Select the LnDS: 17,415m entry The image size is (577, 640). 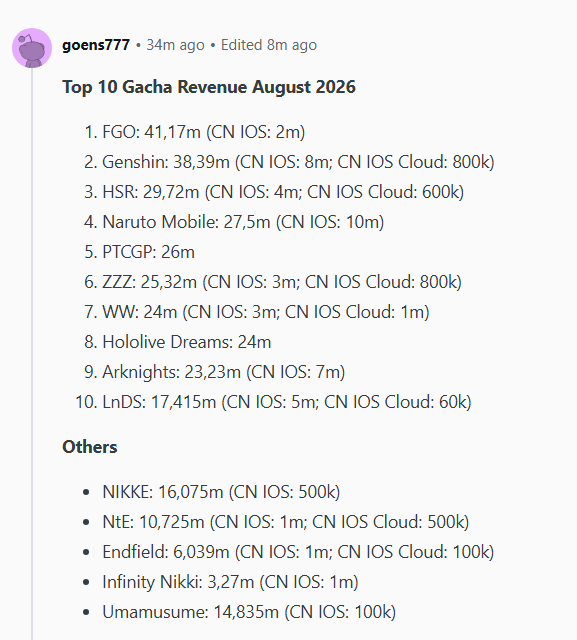[286, 402]
